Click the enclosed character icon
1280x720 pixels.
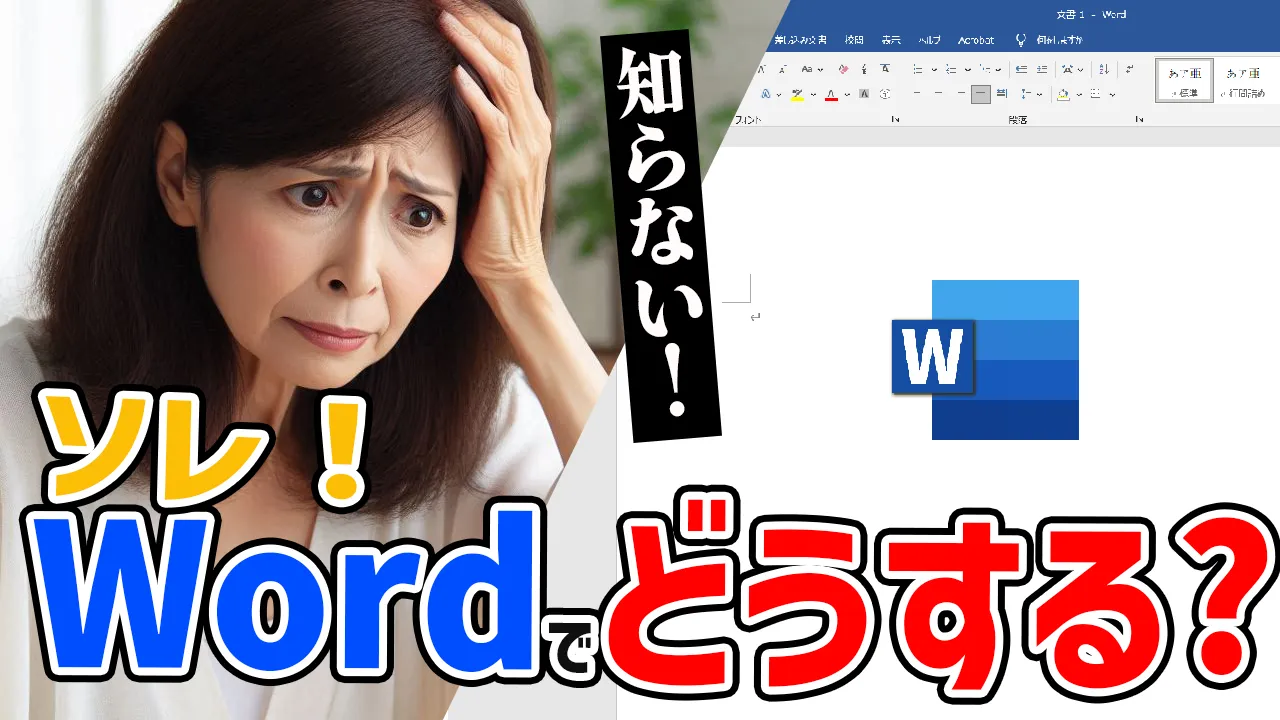click(885, 94)
